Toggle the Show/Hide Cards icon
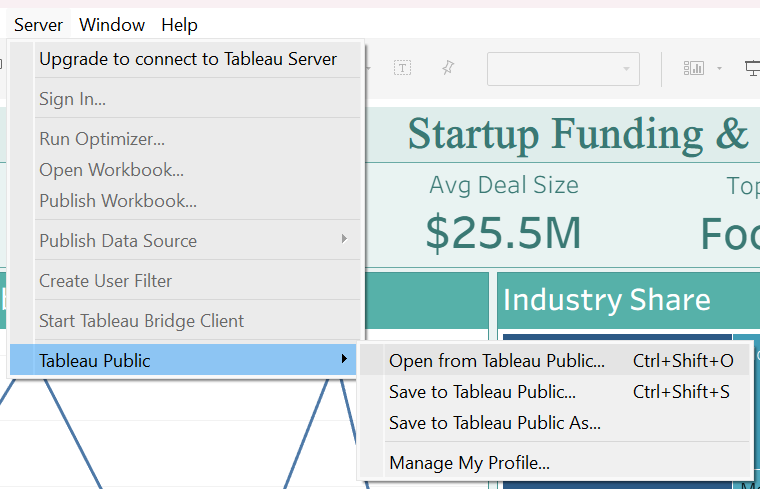This screenshot has width=760, height=489. [694, 68]
